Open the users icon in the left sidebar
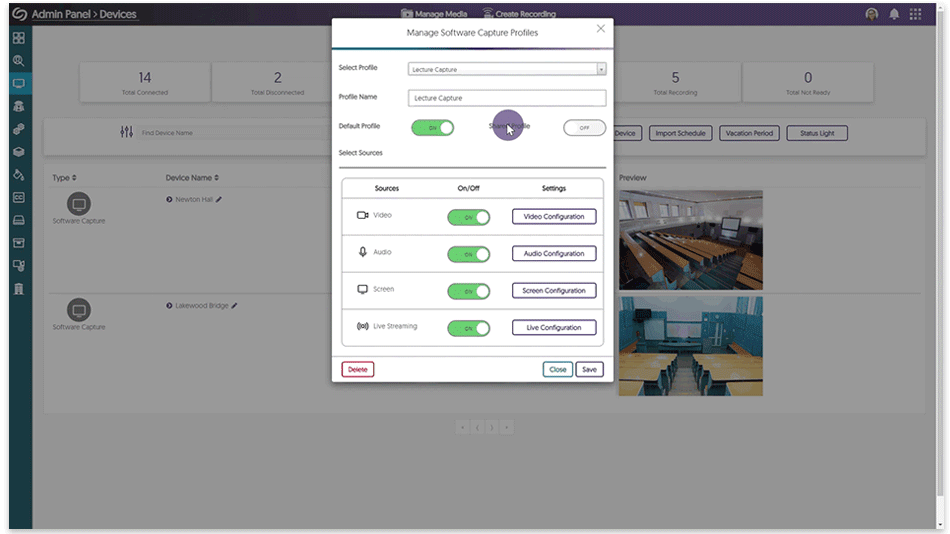Image resolution: width=950 pixels, height=534 pixels. coord(19,107)
